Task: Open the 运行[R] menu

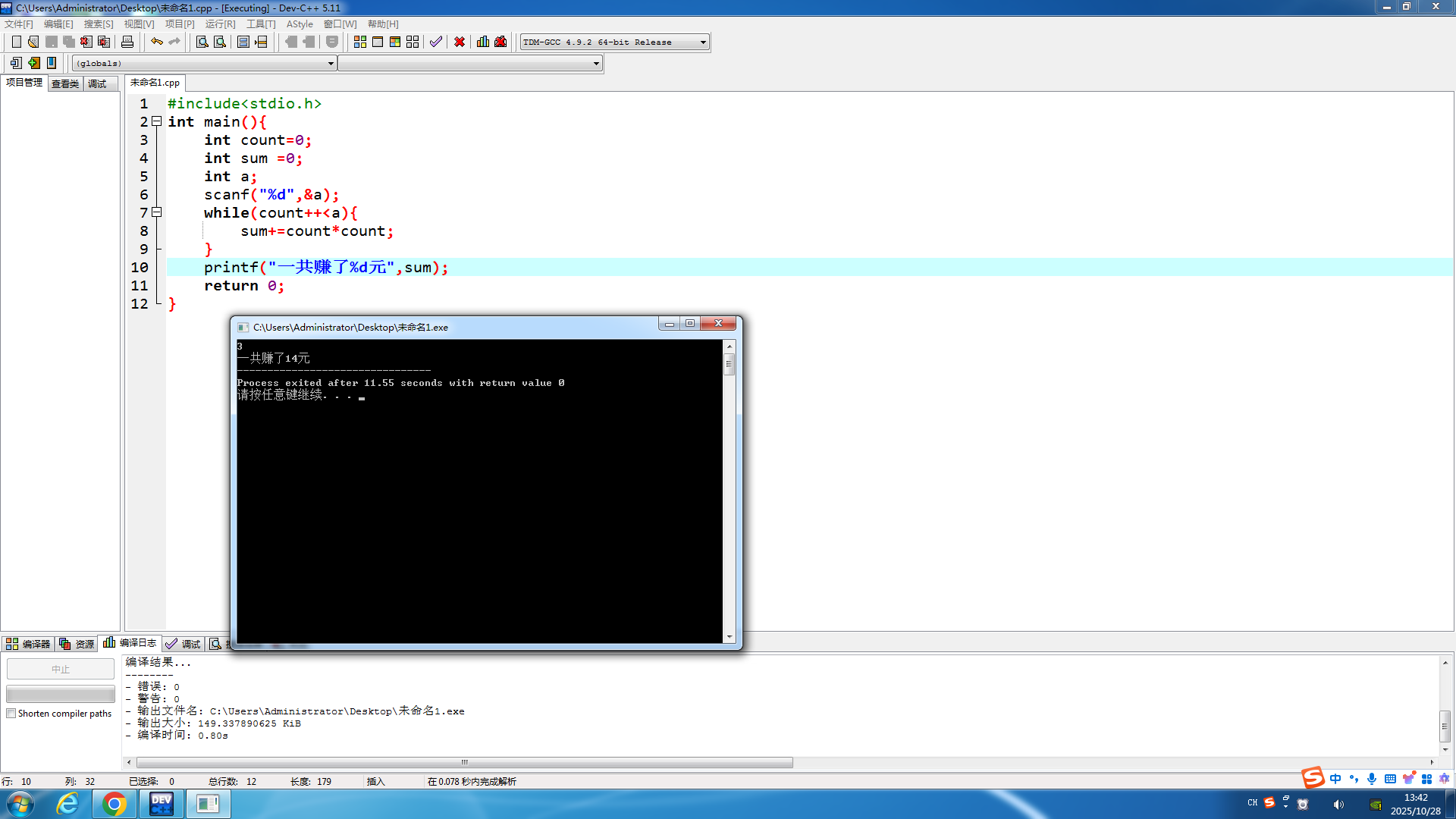Action: [220, 24]
